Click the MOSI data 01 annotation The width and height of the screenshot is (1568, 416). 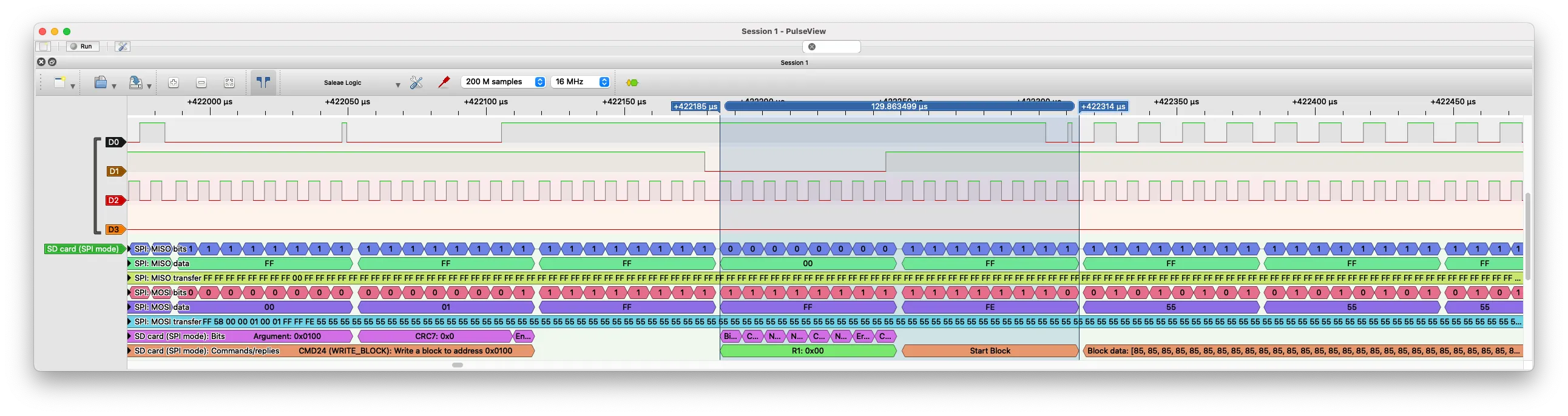click(x=445, y=307)
